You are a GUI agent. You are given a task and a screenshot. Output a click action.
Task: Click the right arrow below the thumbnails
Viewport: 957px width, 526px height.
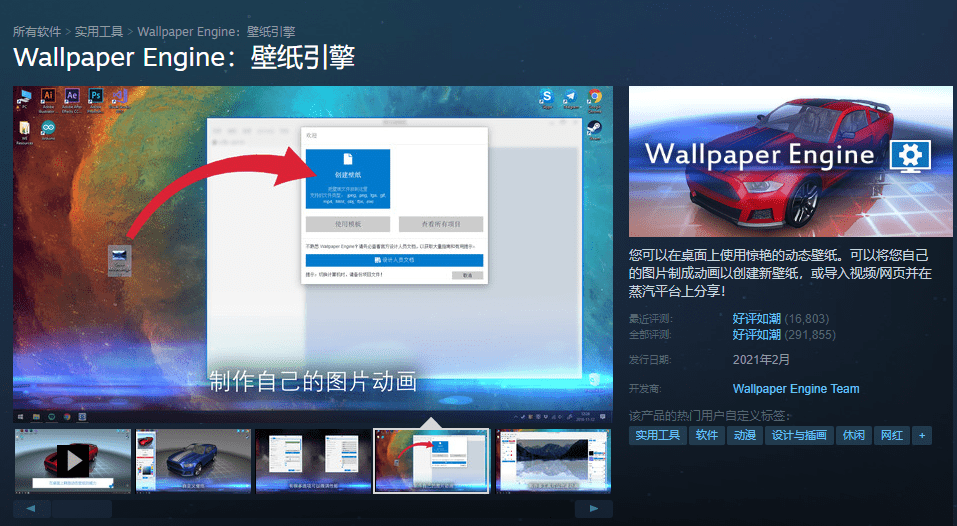click(594, 509)
